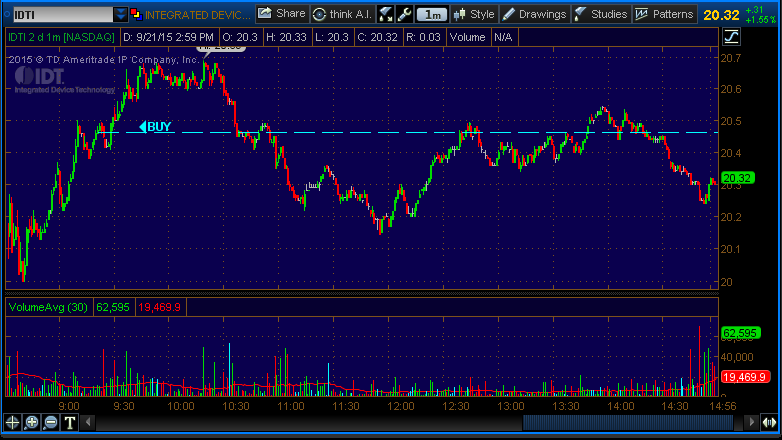Screen dimensions: 782x440
Task: Click the wrench chart settings icon
Action: pyautogui.click(x=404, y=14)
